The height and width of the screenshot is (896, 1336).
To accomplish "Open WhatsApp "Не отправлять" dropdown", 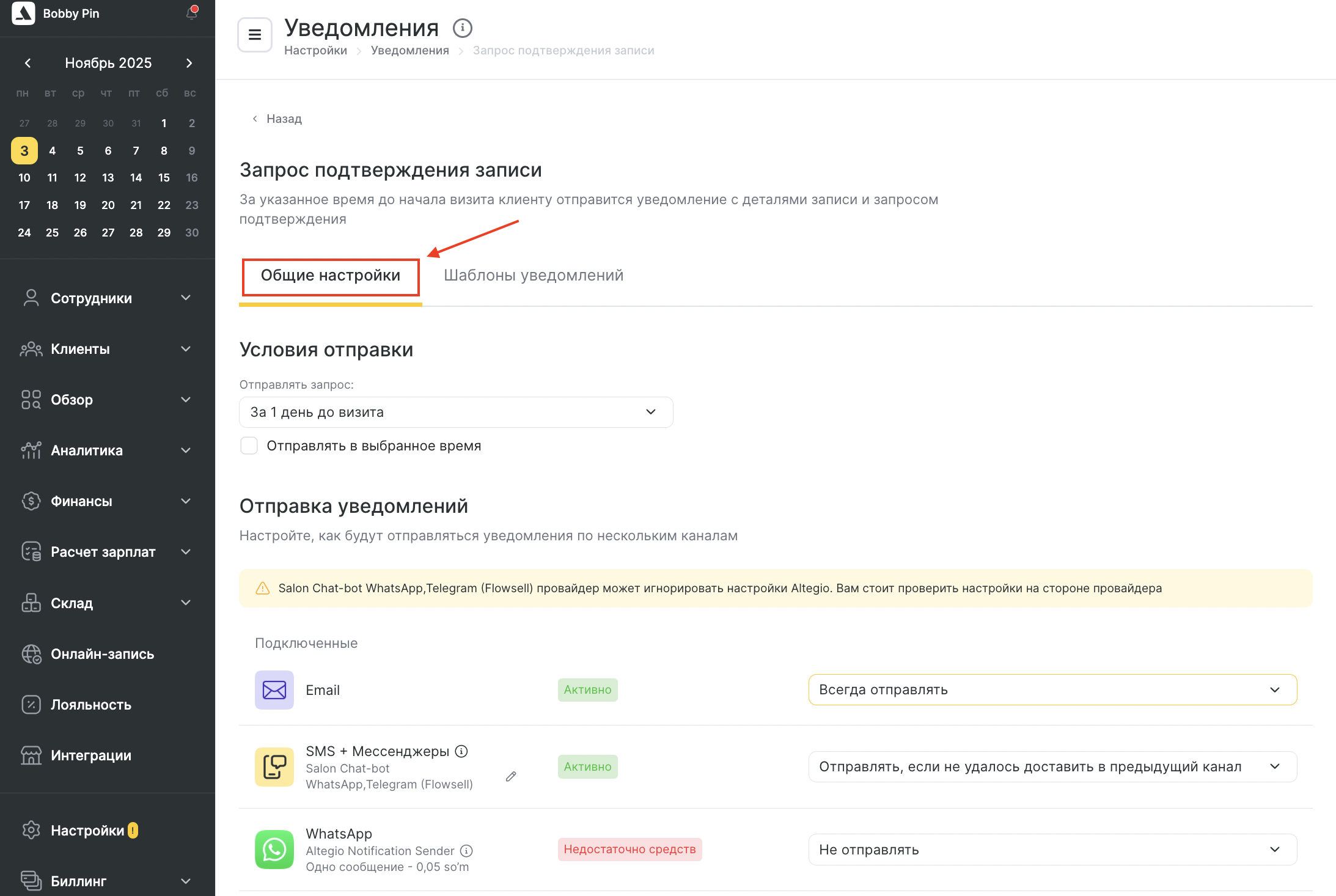I will pos(1052,850).
